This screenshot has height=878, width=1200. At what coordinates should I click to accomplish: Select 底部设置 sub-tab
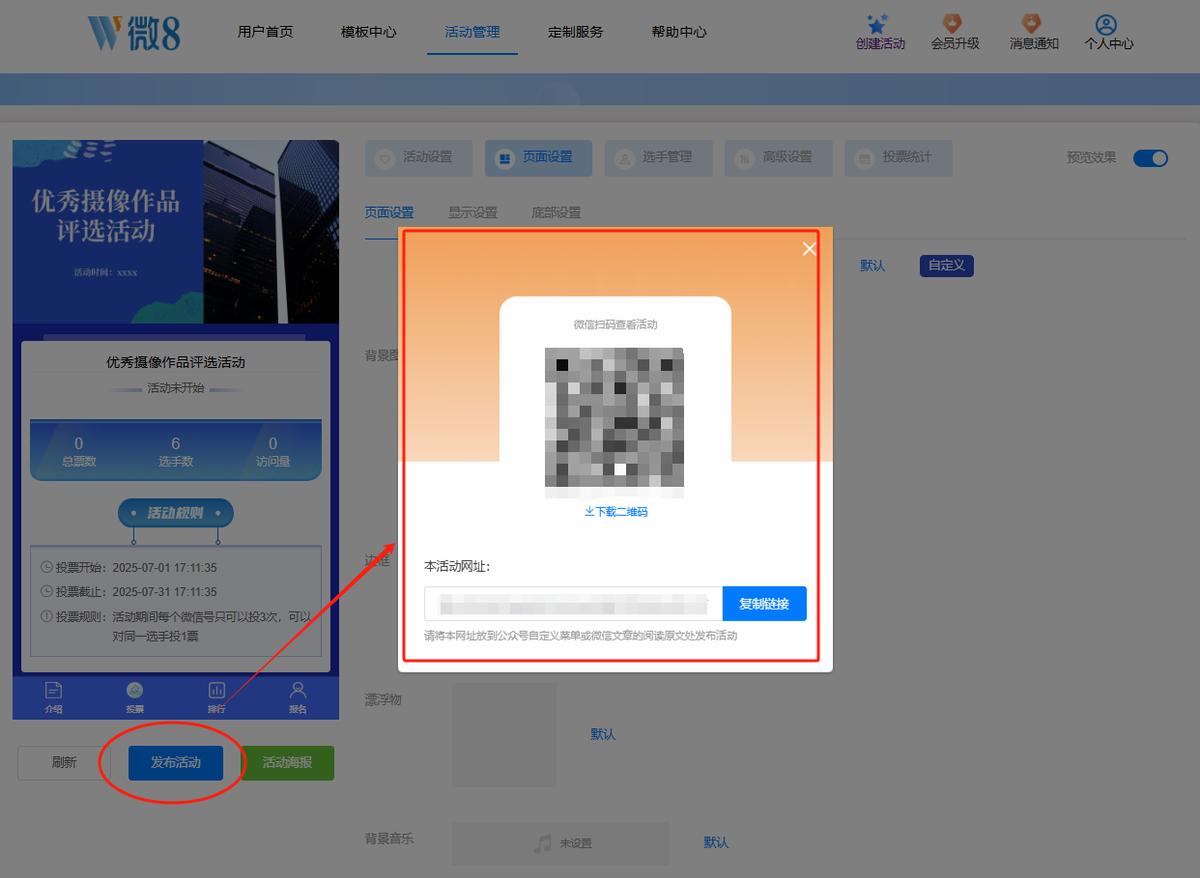coord(556,213)
